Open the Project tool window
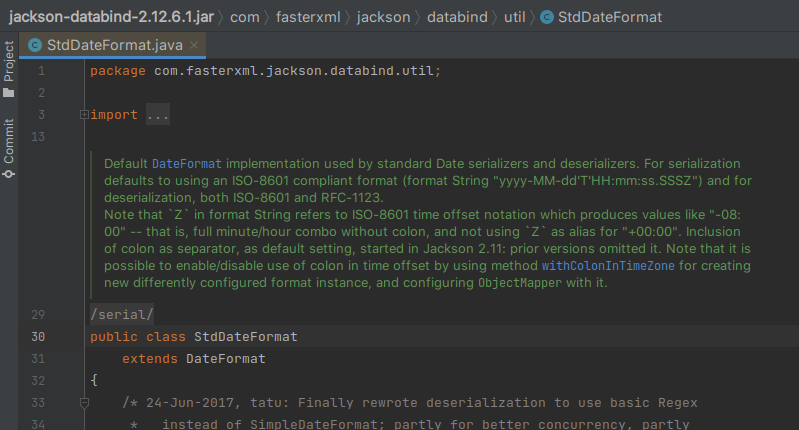The width and height of the screenshot is (799, 430). tap(9, 68)
